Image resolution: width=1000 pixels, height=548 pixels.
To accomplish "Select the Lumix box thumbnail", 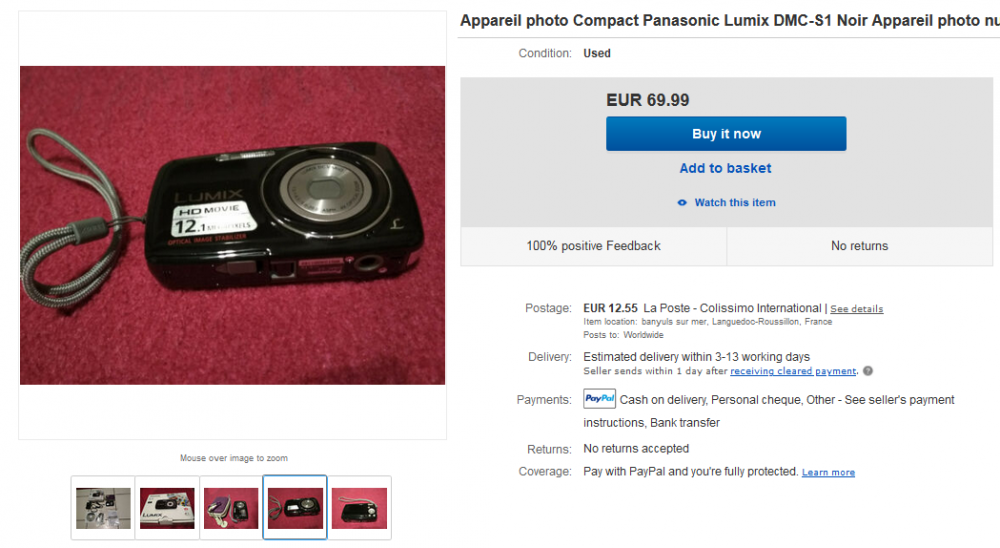I will click(x=167, y=508).
